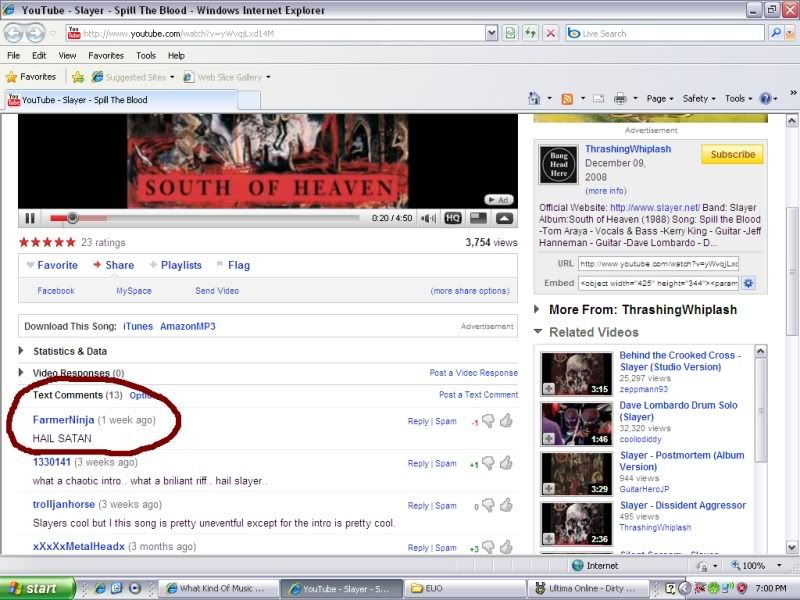800x600 pixels.
Task: Click browser Forward button
Action: pyautogui.click(x=35, y=34)
